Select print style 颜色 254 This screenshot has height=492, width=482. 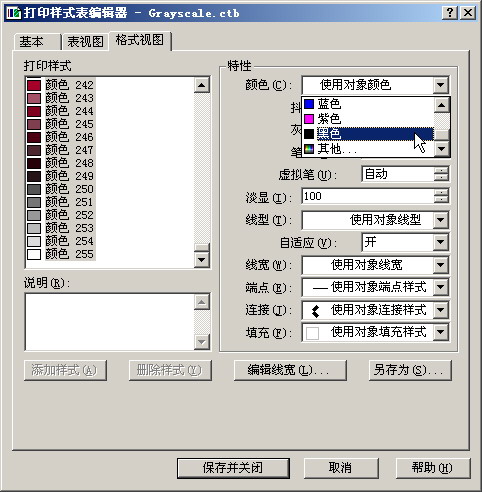pyautogui.click(x=61, y=241)
